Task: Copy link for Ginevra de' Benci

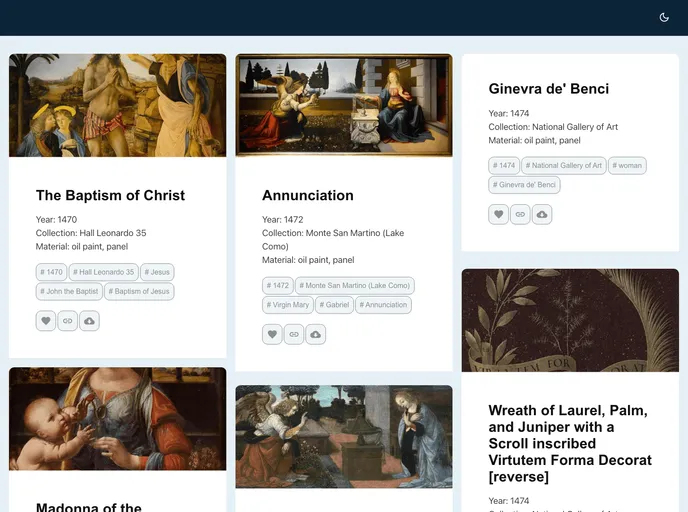Action: pyautogui.click(x=520, y=214)
